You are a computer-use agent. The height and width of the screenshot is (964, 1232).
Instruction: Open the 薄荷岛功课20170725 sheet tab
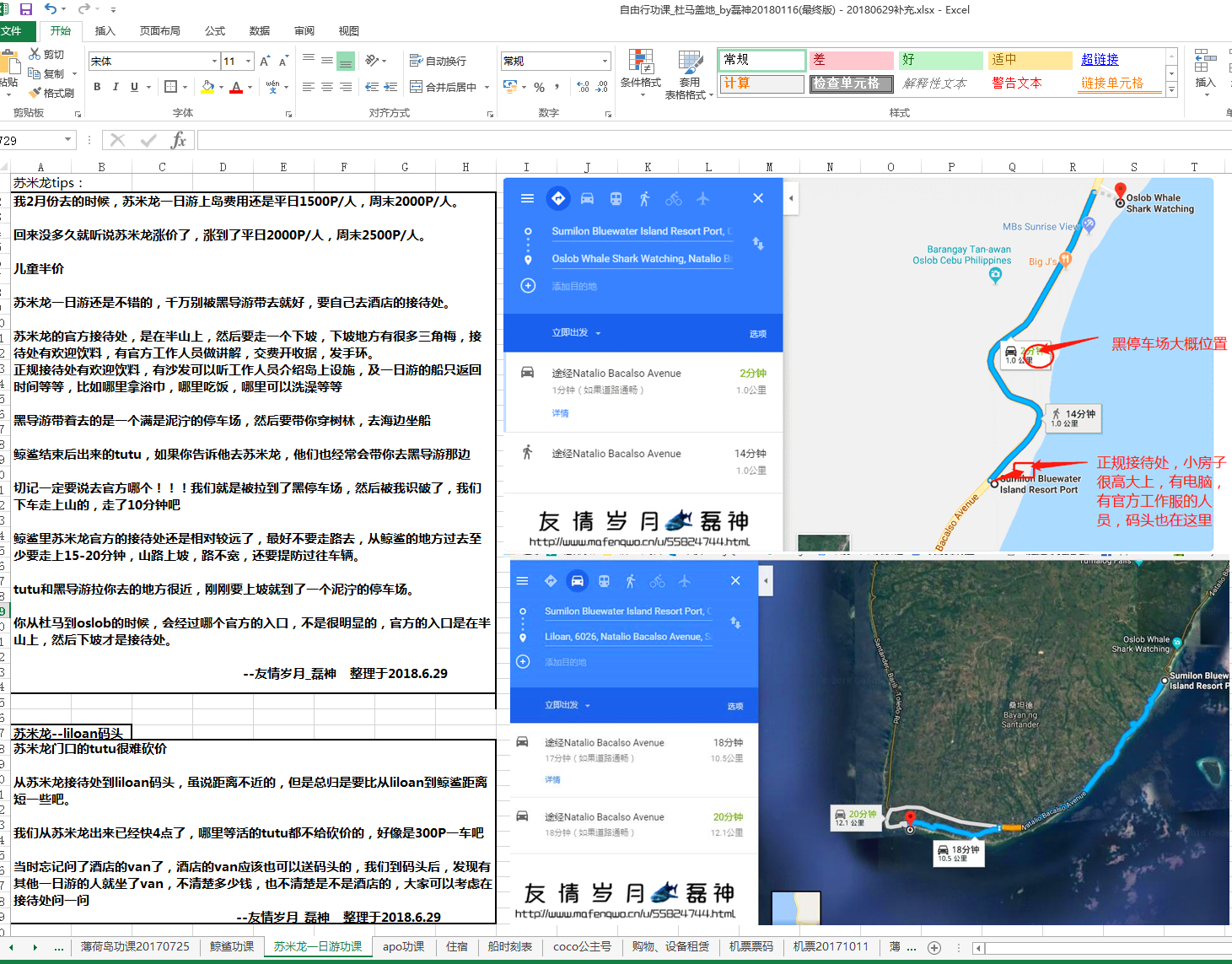coord(135,947)
